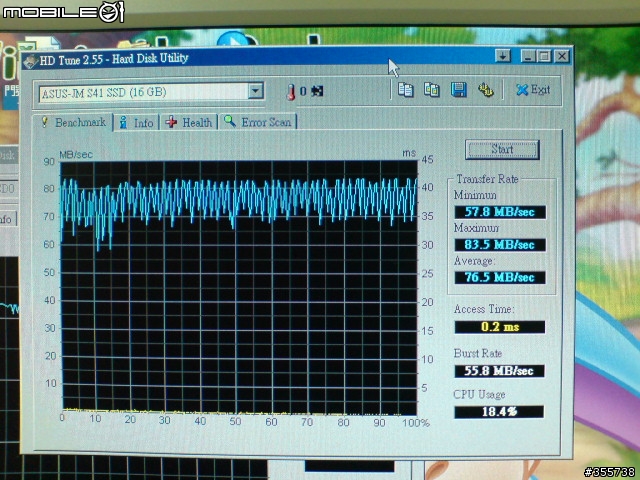
Task: Click the Exit button
Action: [x=533, y=90]
